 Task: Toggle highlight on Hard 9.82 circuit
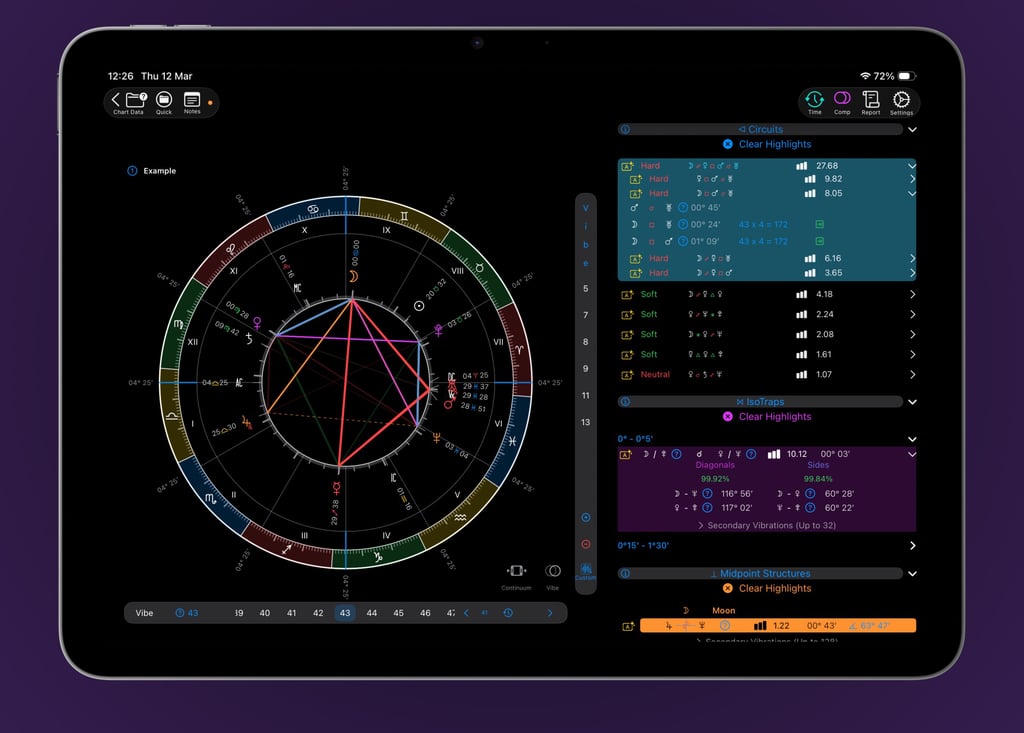[x=635, y=179]
